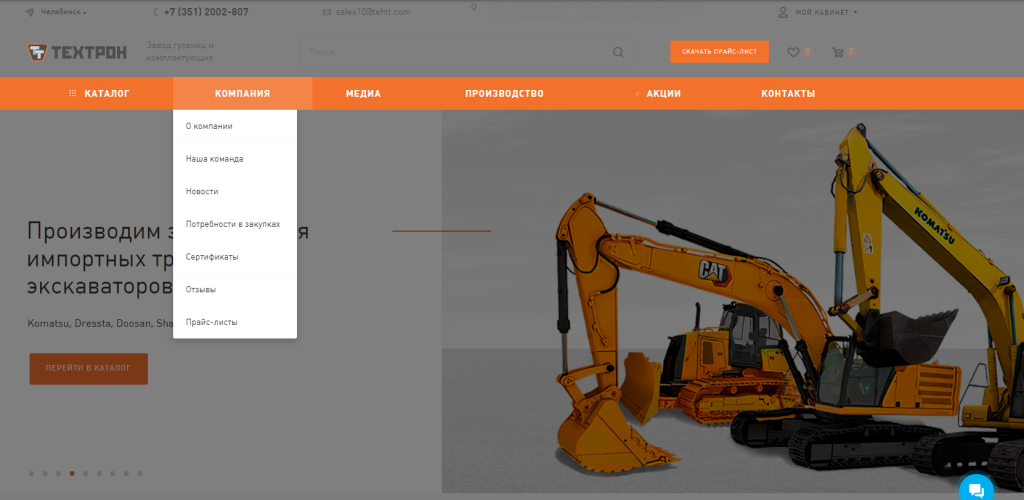Open the live chat bubble icon
Screen dimensions: 1024x500
976,490
